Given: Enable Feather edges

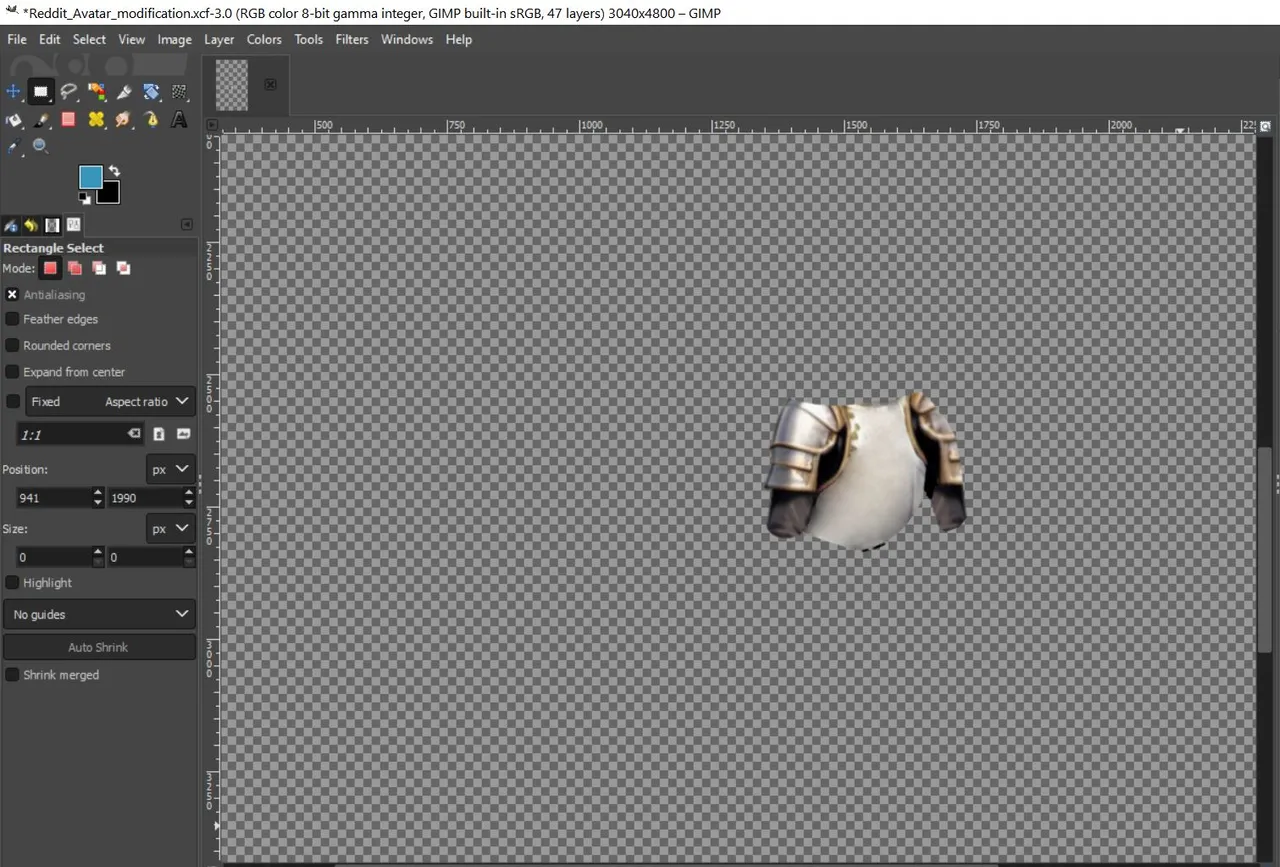Looking at the screenshot, I should 12,319.
